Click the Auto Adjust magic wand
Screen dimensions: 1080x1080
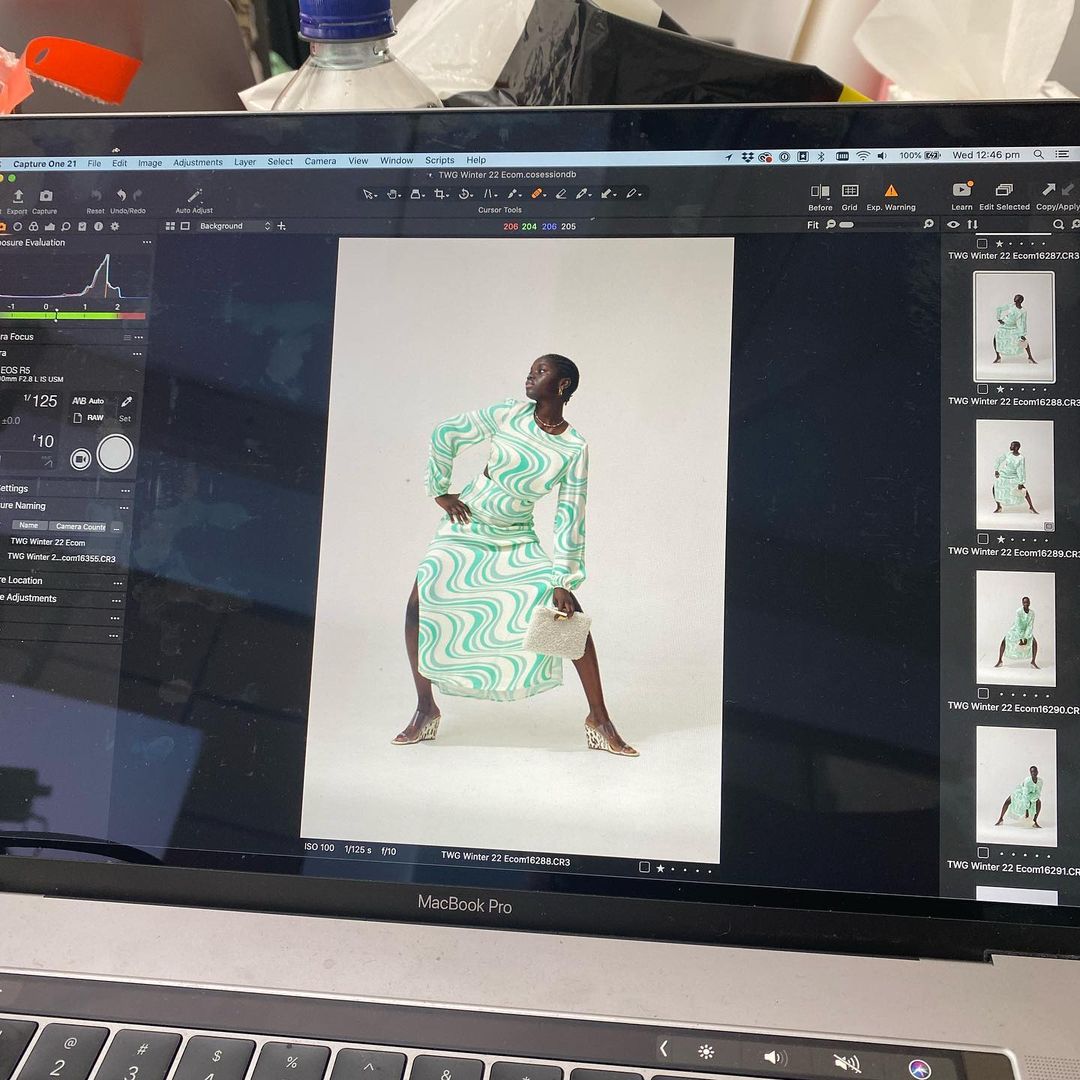click(194, 196)
